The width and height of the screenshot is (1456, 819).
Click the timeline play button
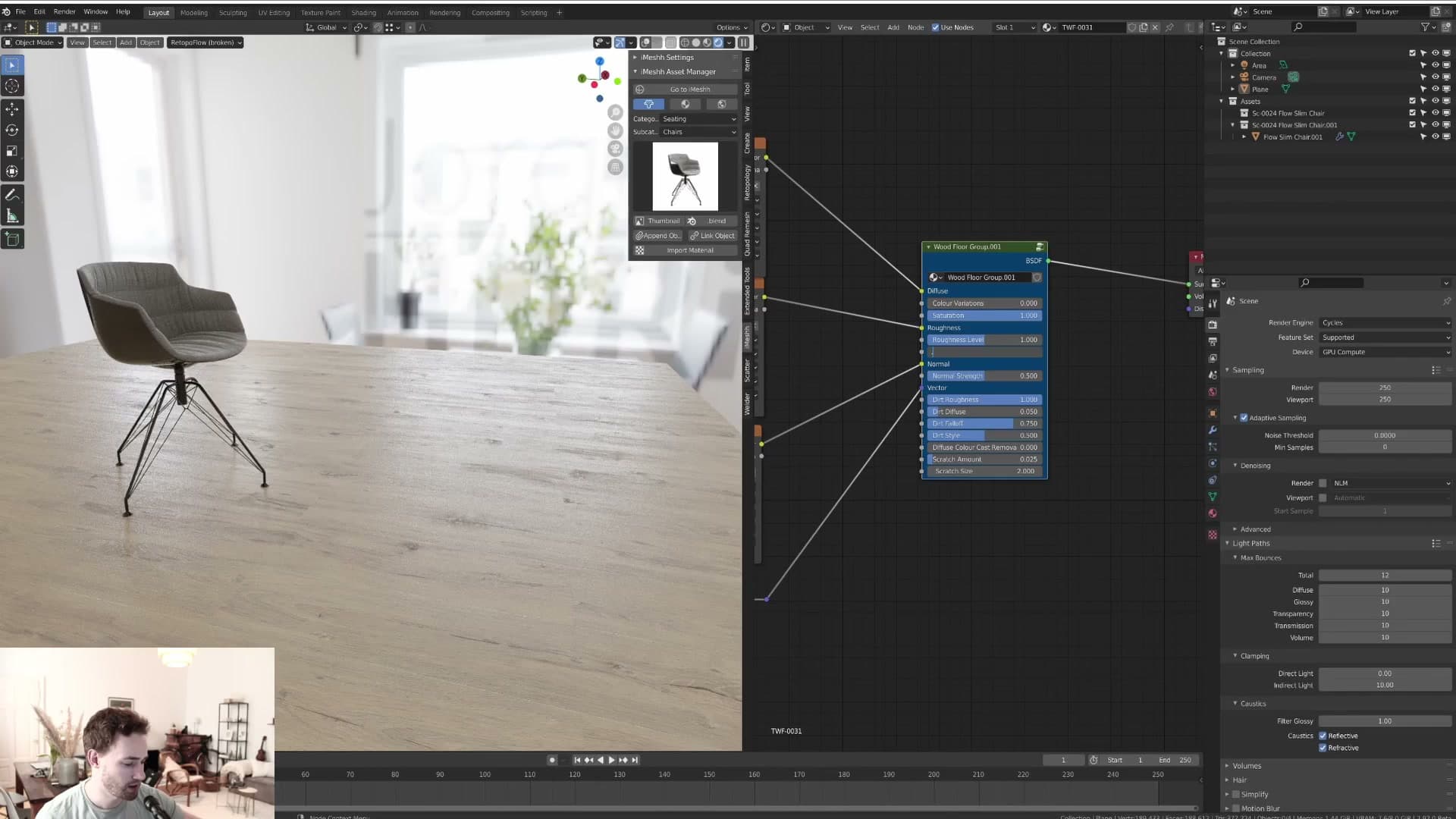[611, 760]
